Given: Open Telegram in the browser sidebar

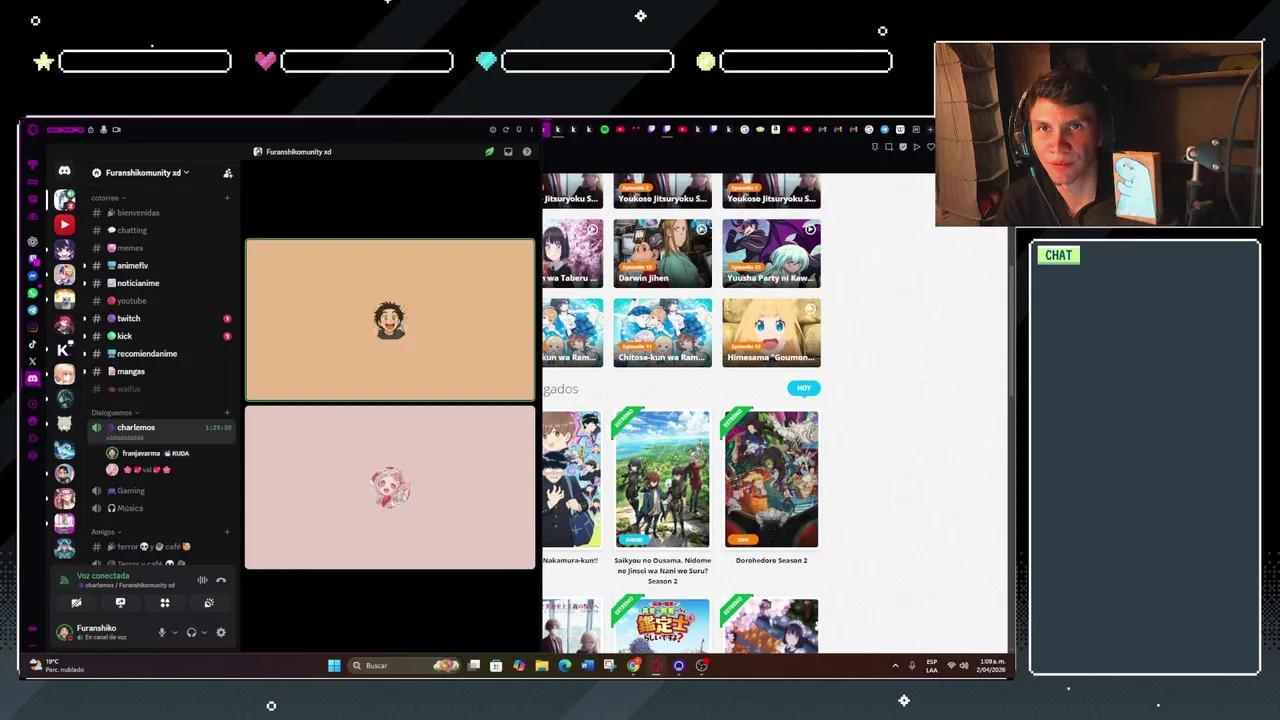Looking at the screenshot, I should [x=33, y=310].
